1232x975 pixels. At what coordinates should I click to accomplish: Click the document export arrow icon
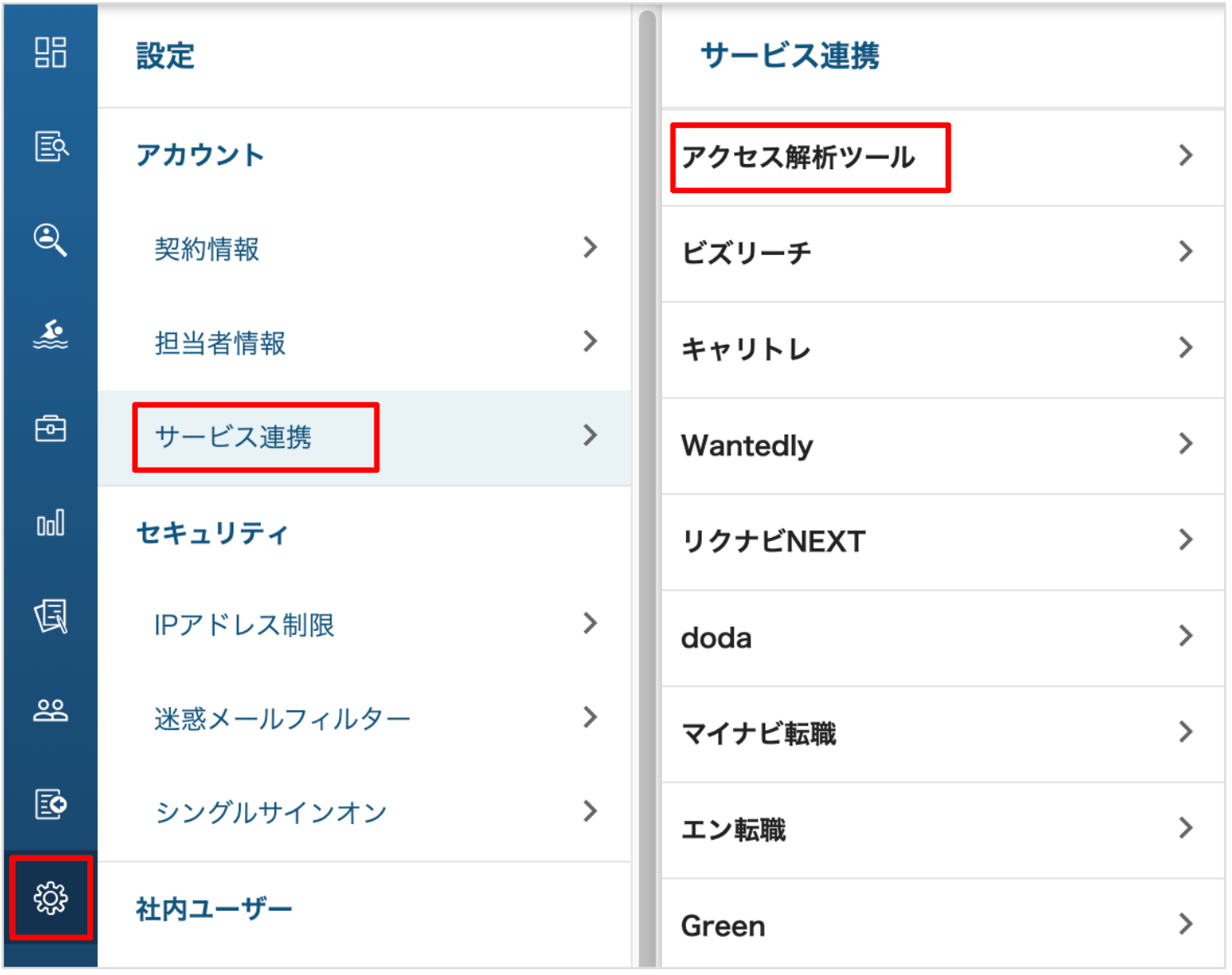pos(50,803)
